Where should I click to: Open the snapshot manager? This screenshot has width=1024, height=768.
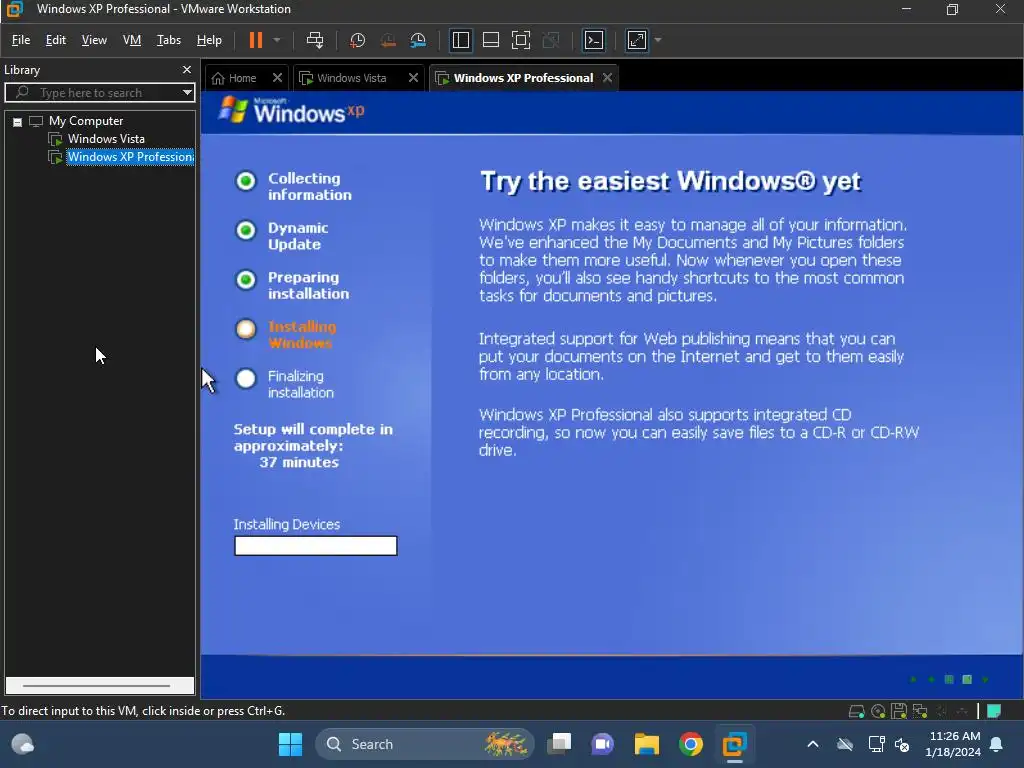[418, 40]
